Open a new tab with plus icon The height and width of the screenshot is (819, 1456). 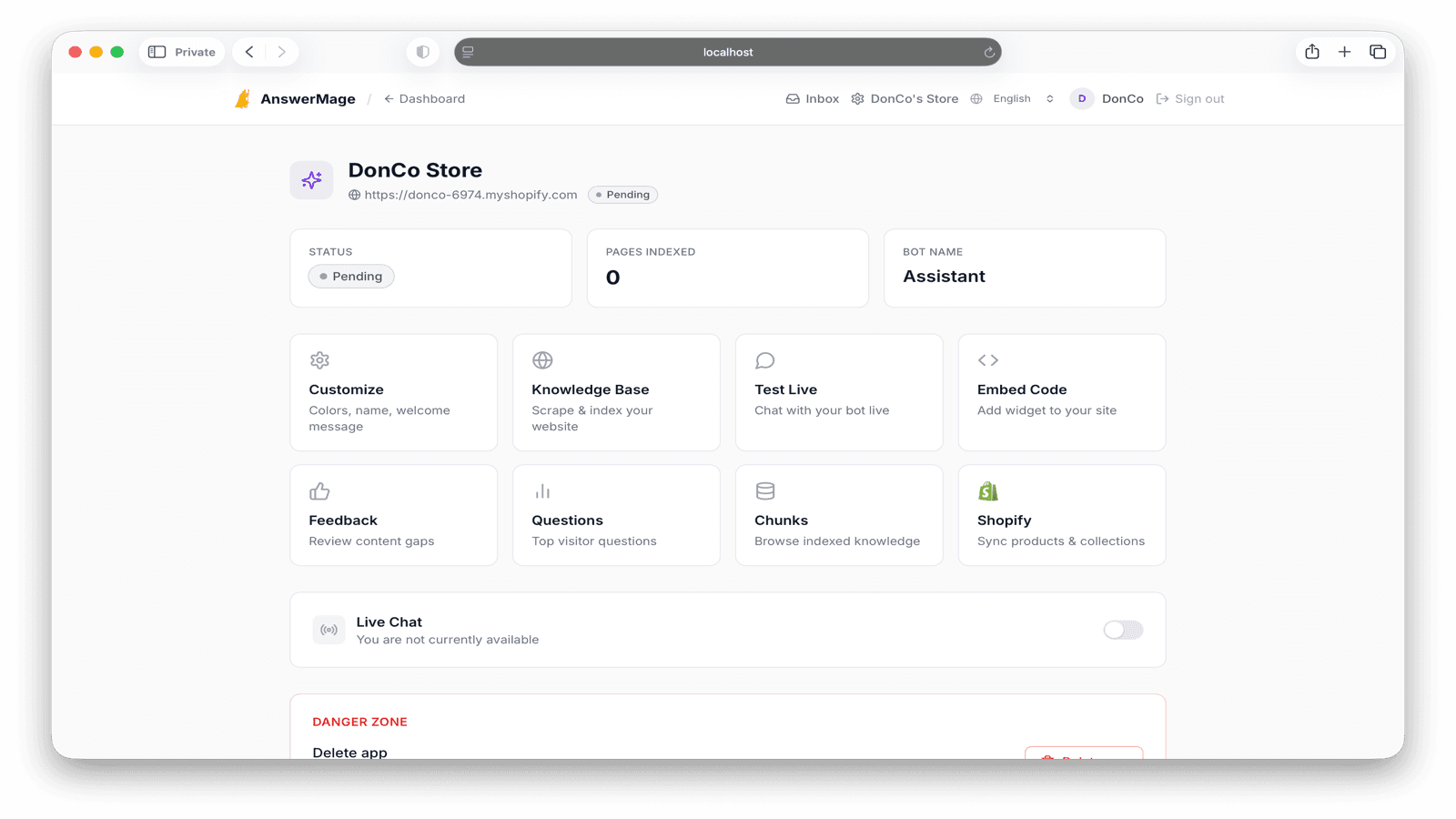point(1345,52)
